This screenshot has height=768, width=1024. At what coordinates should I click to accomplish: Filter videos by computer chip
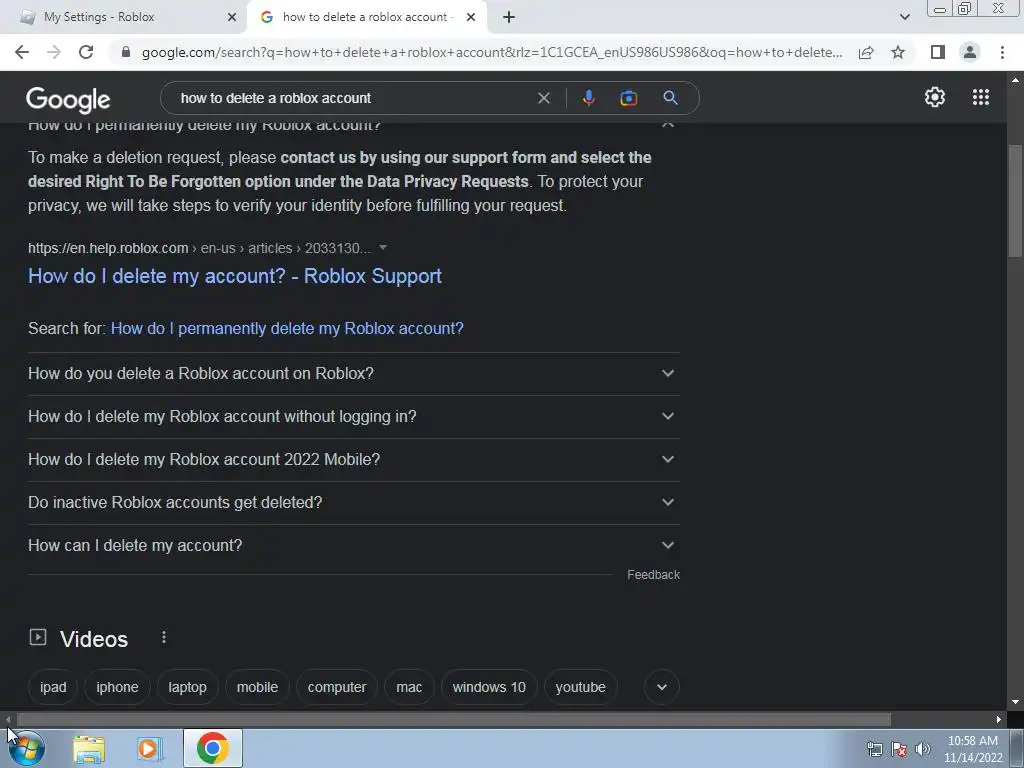pos(337,687)
